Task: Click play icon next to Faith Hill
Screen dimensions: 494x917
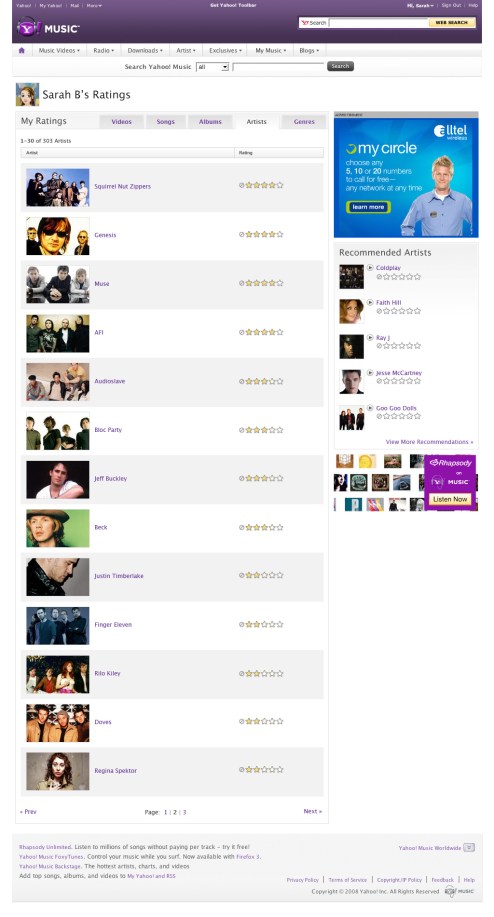Action: (370, 302)
